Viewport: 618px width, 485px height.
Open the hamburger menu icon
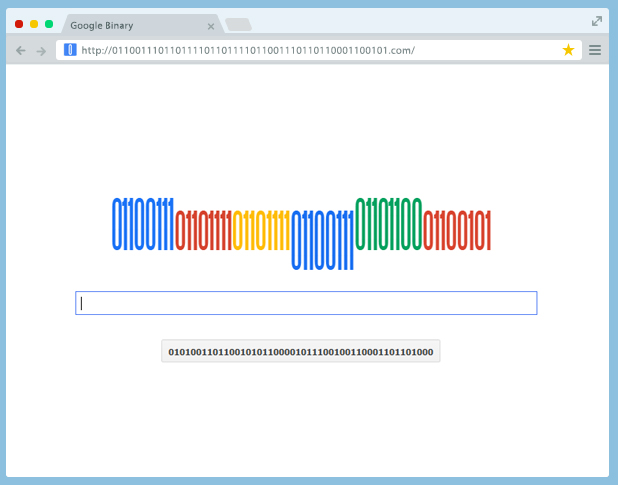[595, 50]
